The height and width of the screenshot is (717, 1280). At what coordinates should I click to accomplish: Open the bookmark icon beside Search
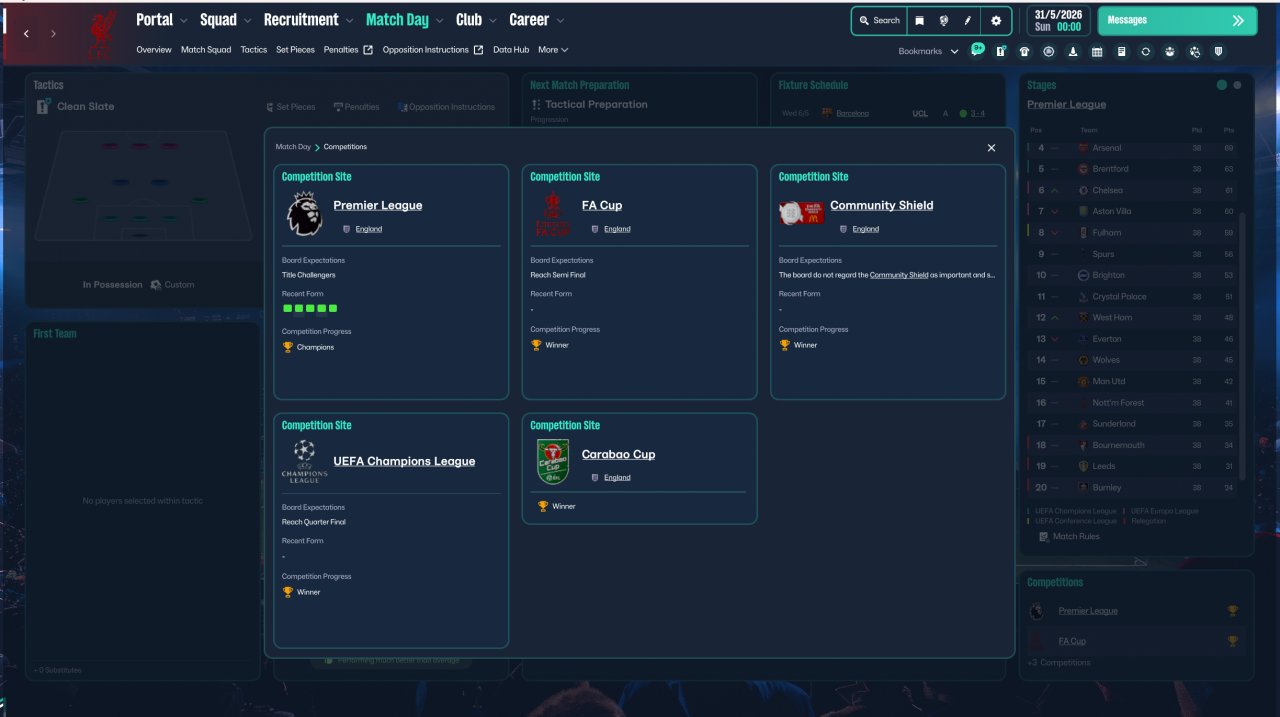[919, 20]
